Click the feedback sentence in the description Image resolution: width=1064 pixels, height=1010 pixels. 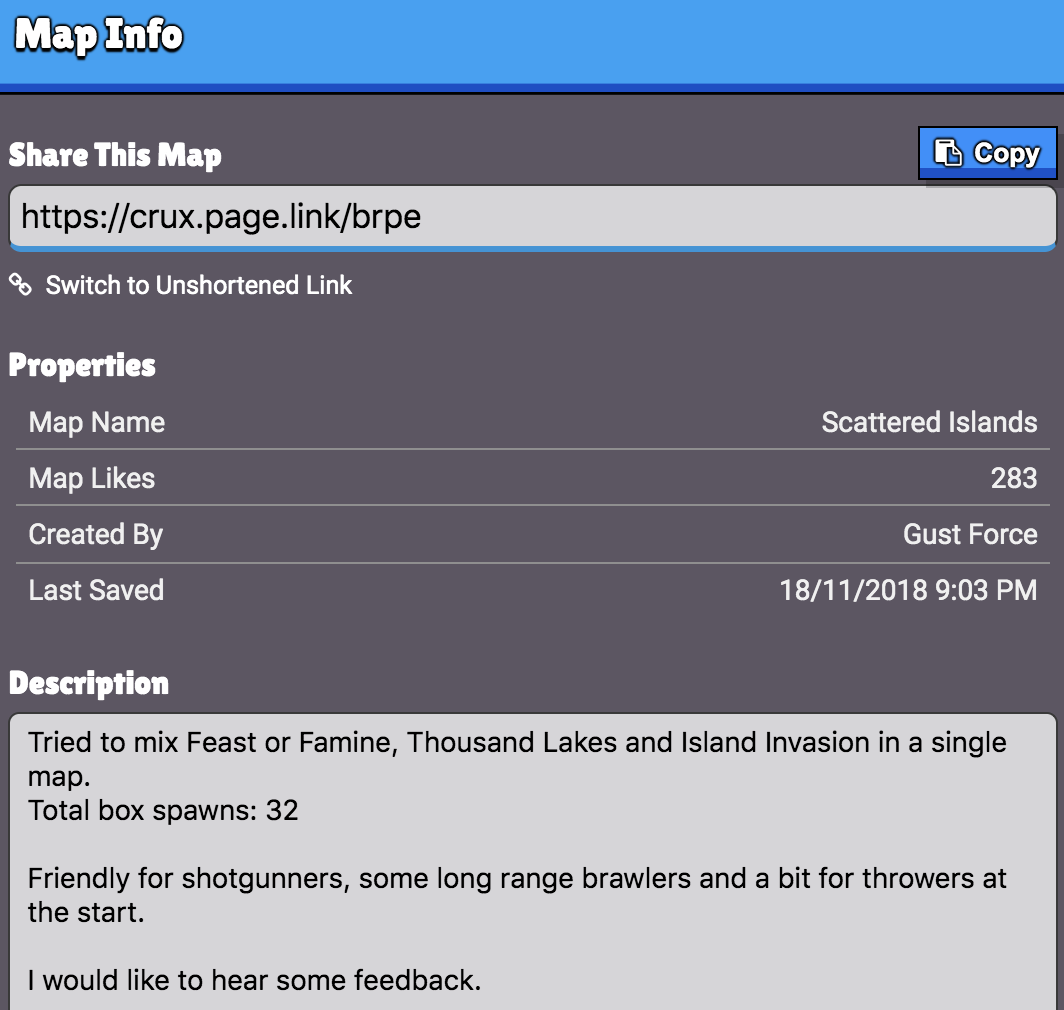(x=254, y=980)
